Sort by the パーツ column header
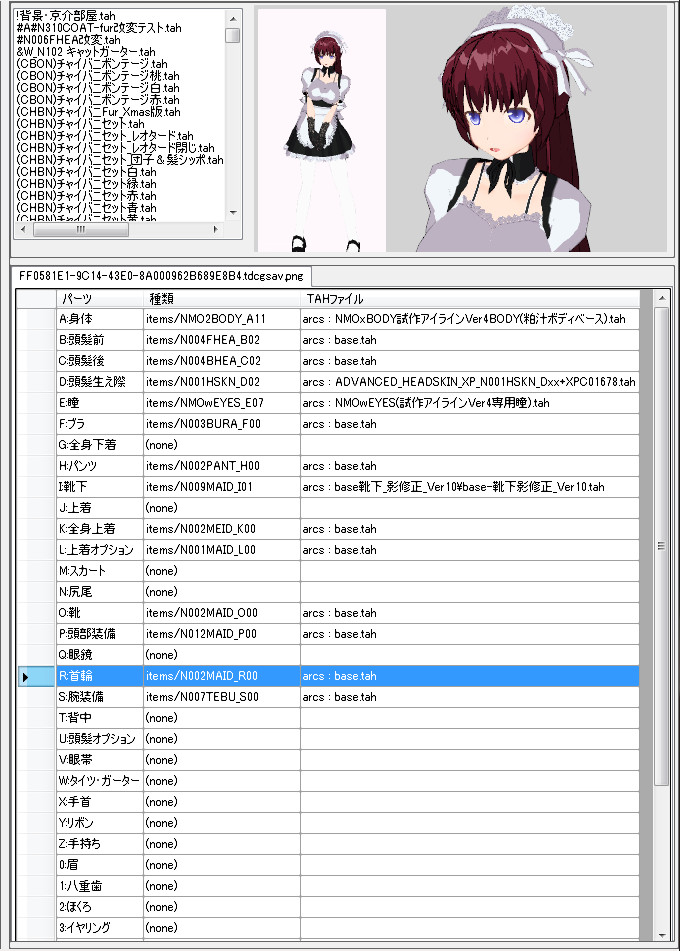The image size is (680, 951). tap(100, 299)
